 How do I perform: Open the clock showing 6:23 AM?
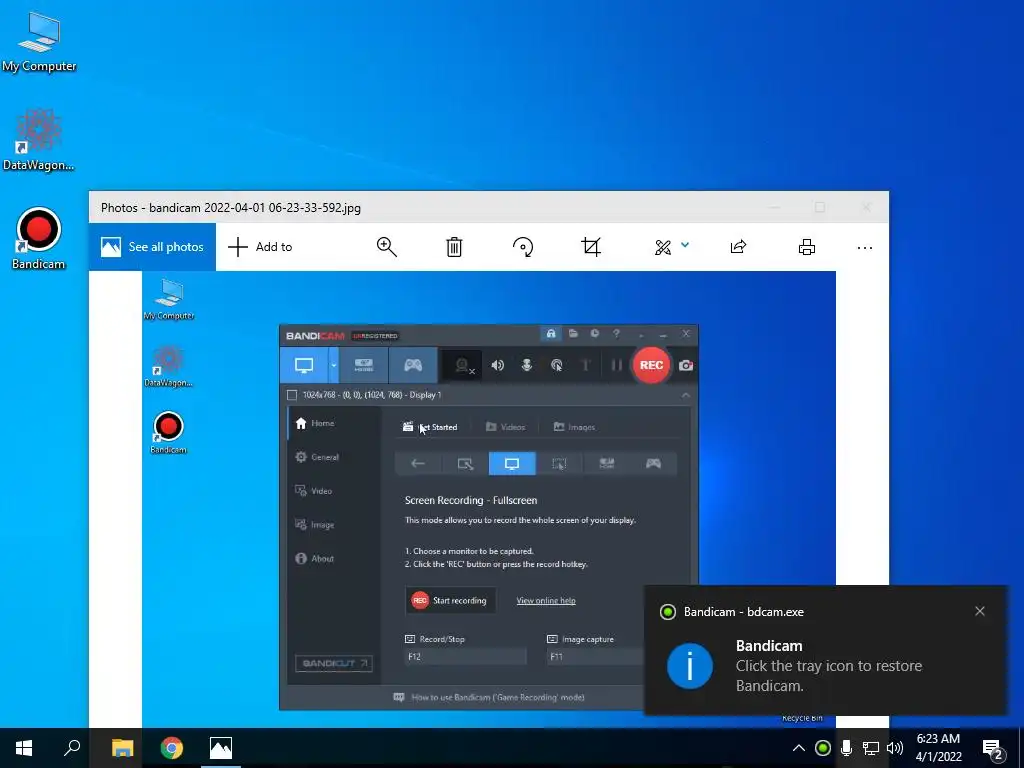938,748
